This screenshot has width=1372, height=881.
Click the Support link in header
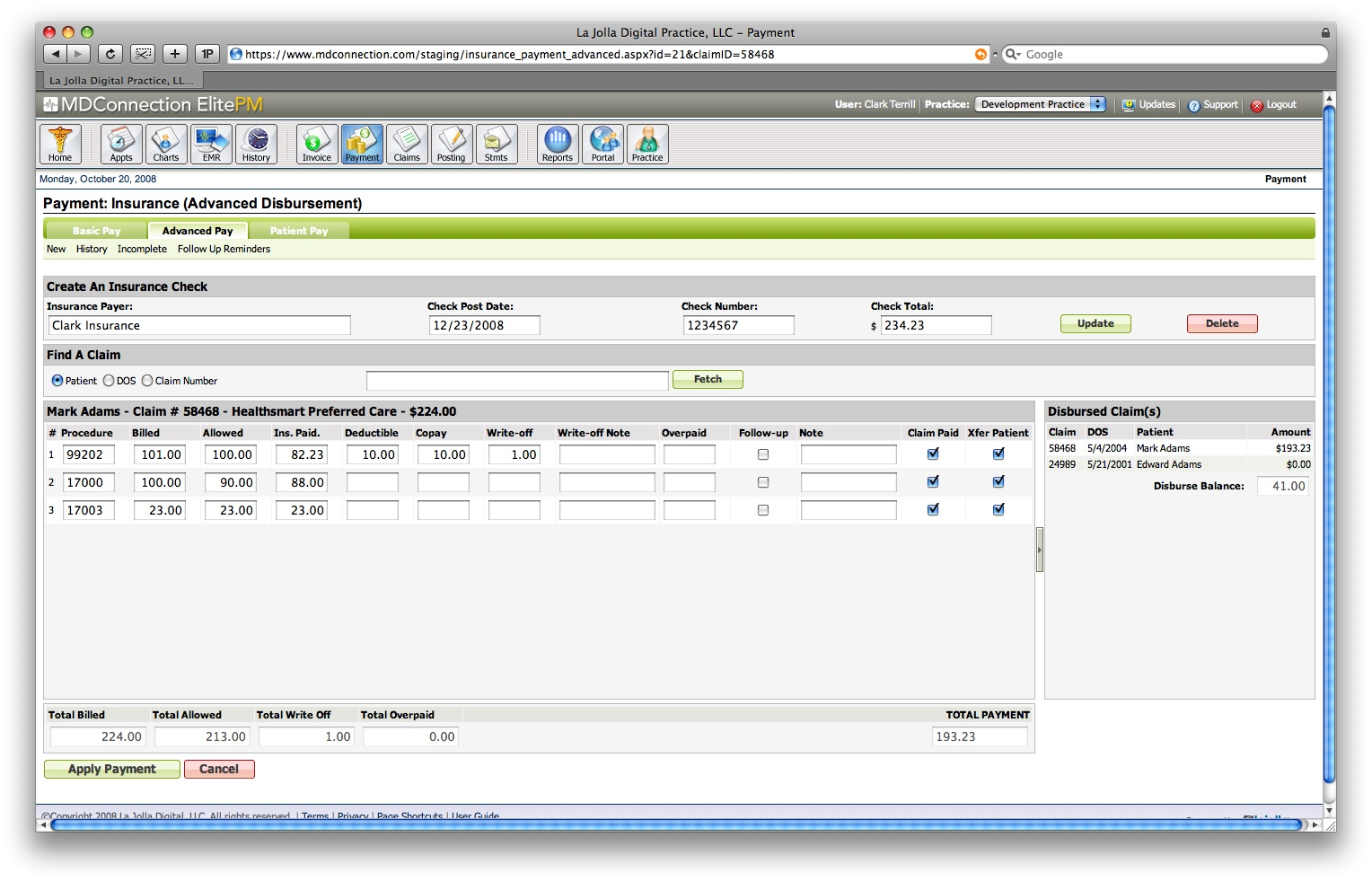pyautogui.click(x=1220, y=104)
